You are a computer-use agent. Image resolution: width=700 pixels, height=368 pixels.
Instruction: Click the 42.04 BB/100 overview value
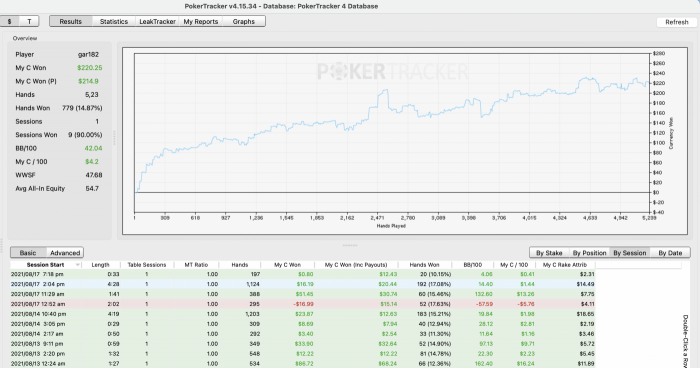pyautogui.click(x=93, y=148)
